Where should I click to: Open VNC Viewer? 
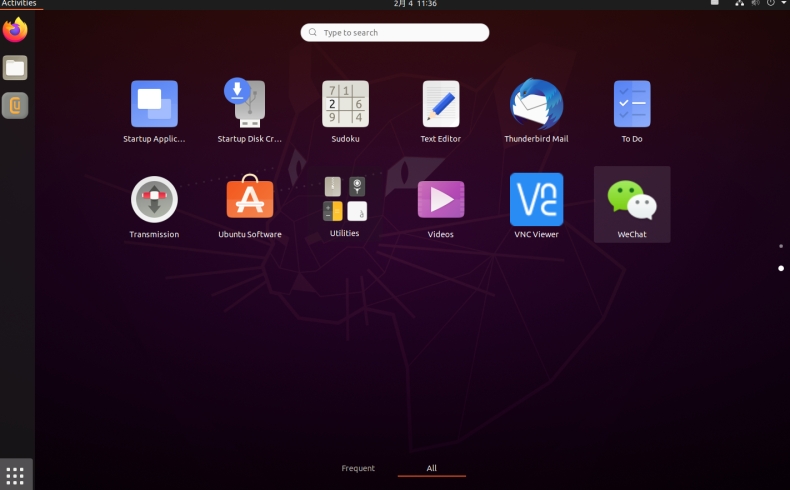pos(536,200)
